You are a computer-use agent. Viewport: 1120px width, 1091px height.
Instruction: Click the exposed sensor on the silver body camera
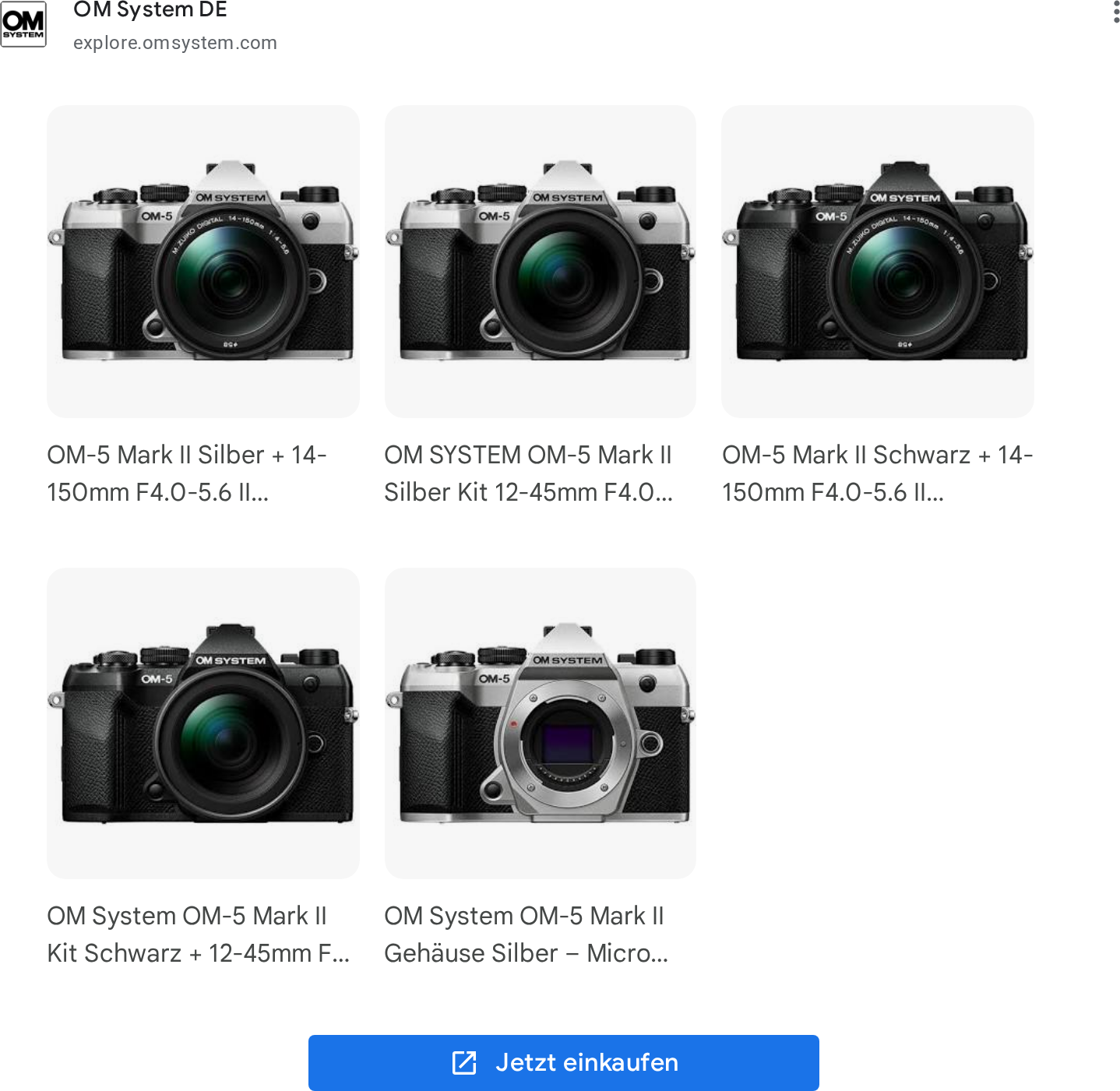(568, 743)
